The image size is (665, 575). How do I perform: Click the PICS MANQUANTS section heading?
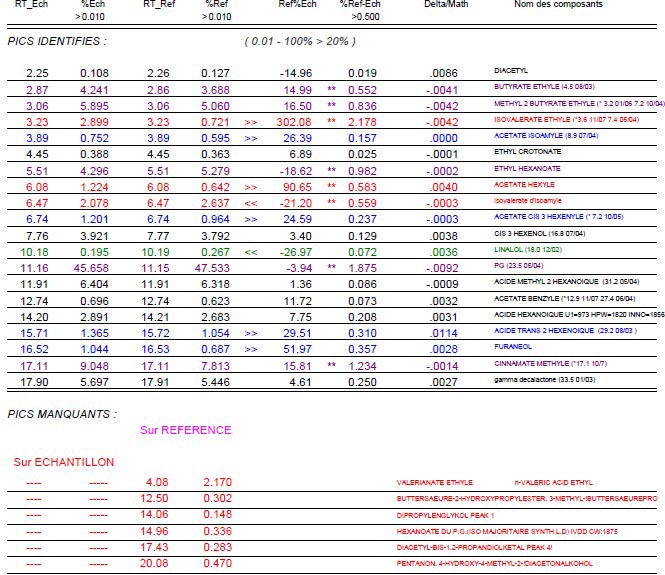click(x=62, y=414)
